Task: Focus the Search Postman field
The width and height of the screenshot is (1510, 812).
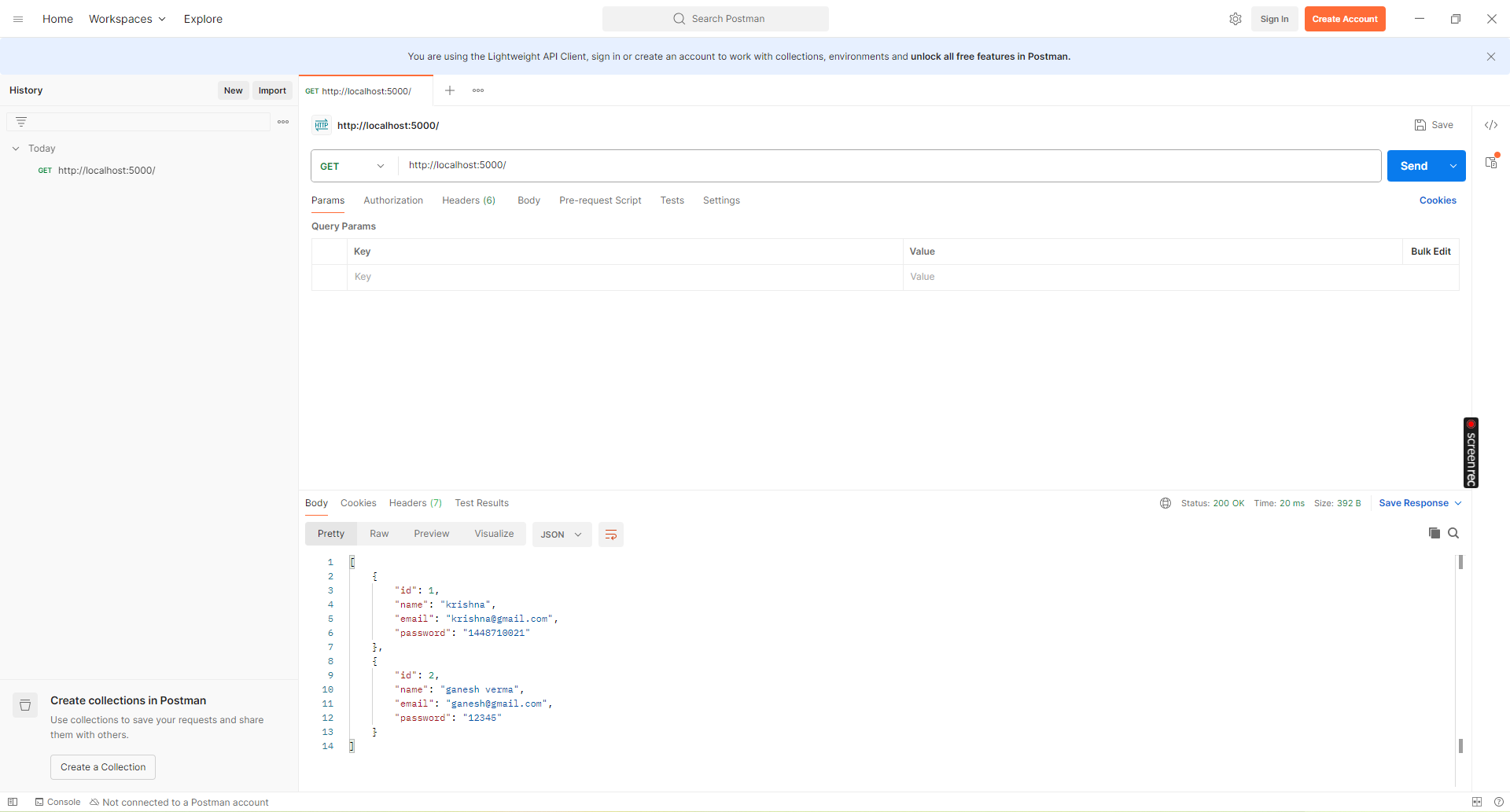Action: (x=716, y=19)
